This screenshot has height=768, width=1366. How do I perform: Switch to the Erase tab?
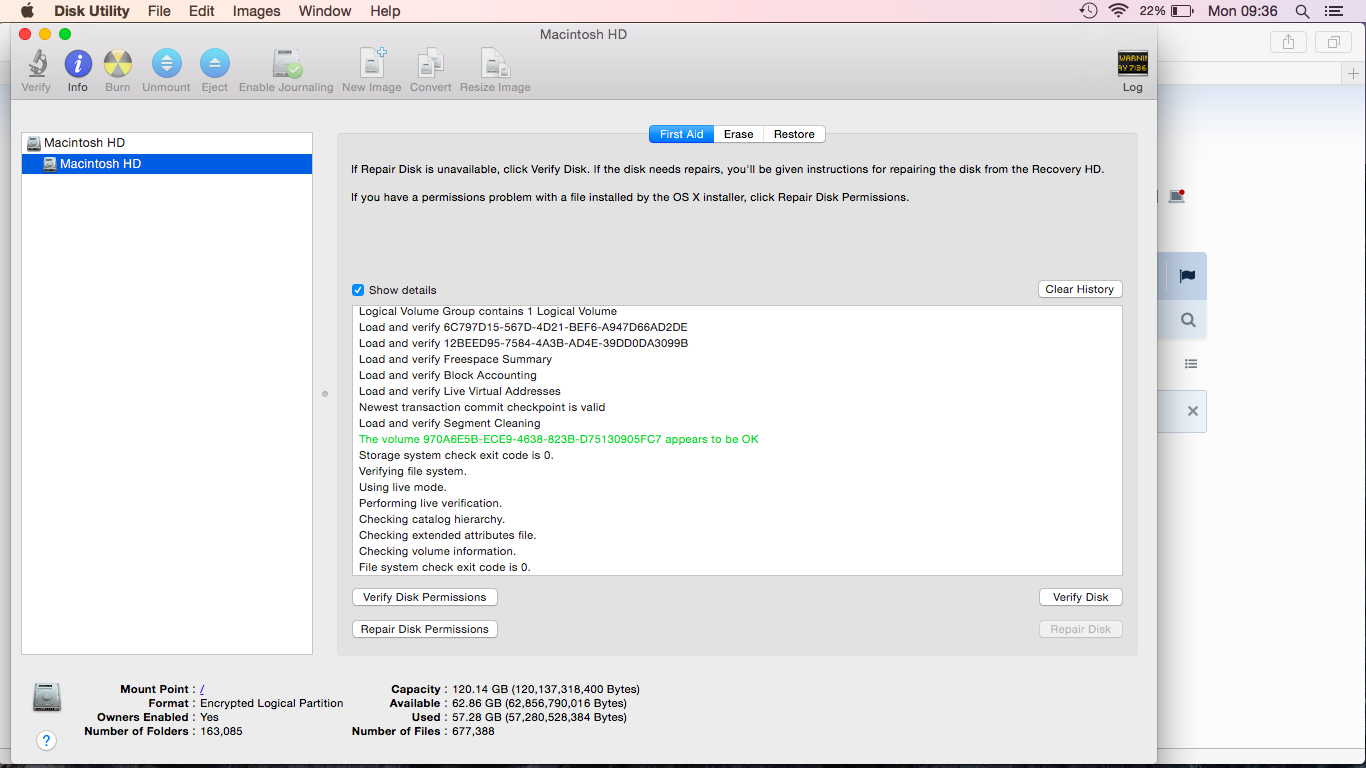(739, 134)
